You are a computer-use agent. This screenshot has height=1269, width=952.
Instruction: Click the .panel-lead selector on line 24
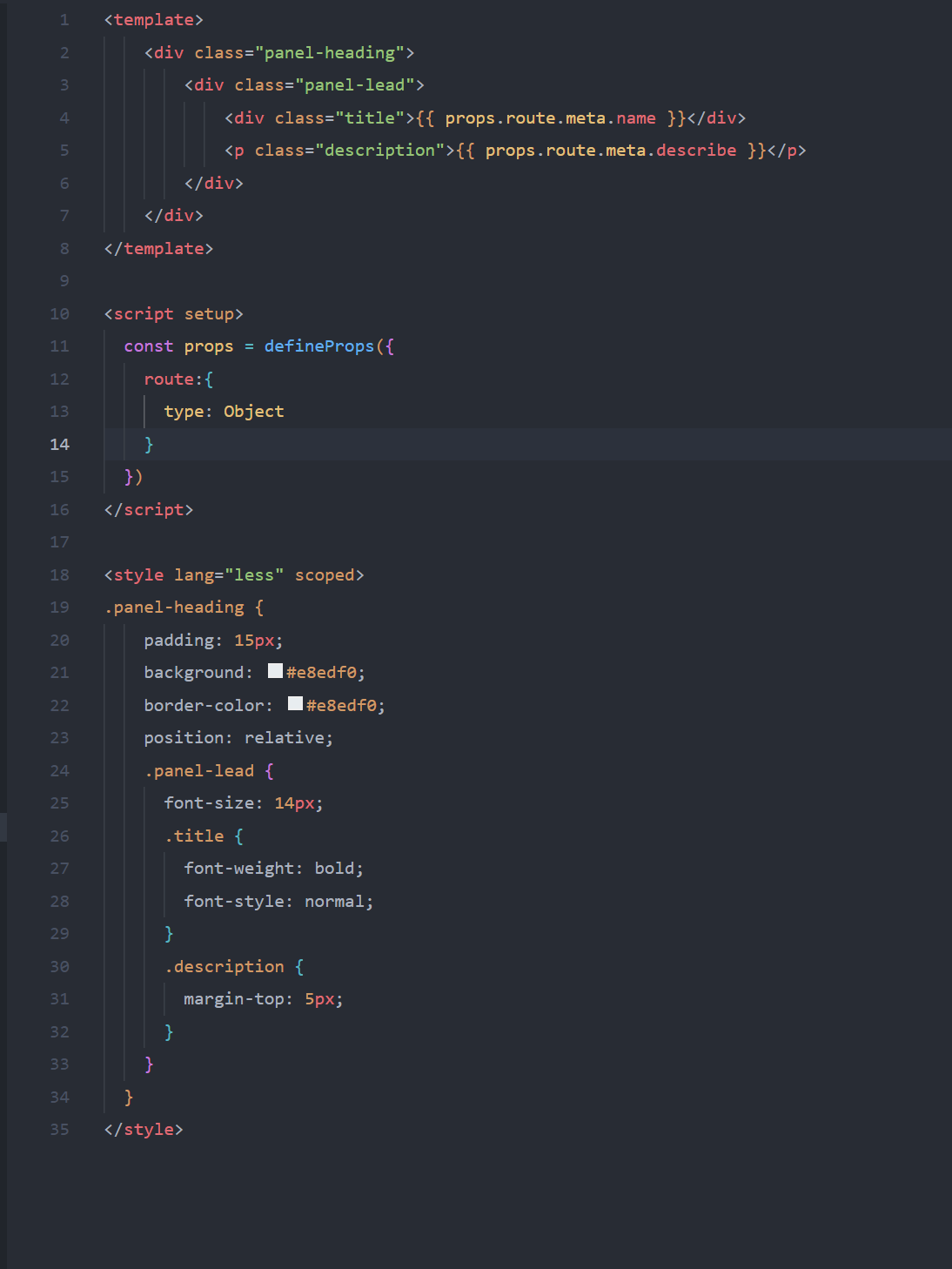(x=198, y=770)
